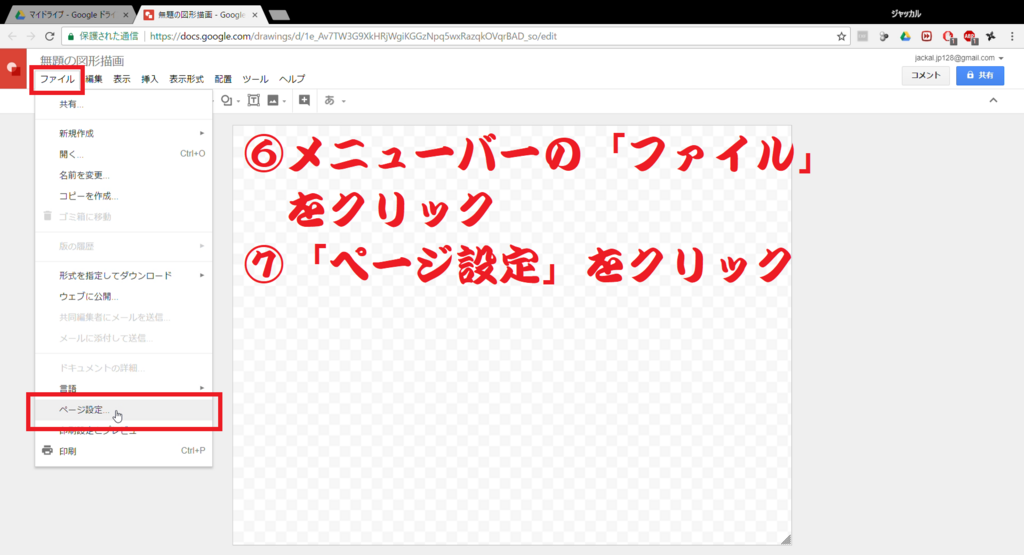
Task: Click the browser back arrow
Action: point(12,37)
